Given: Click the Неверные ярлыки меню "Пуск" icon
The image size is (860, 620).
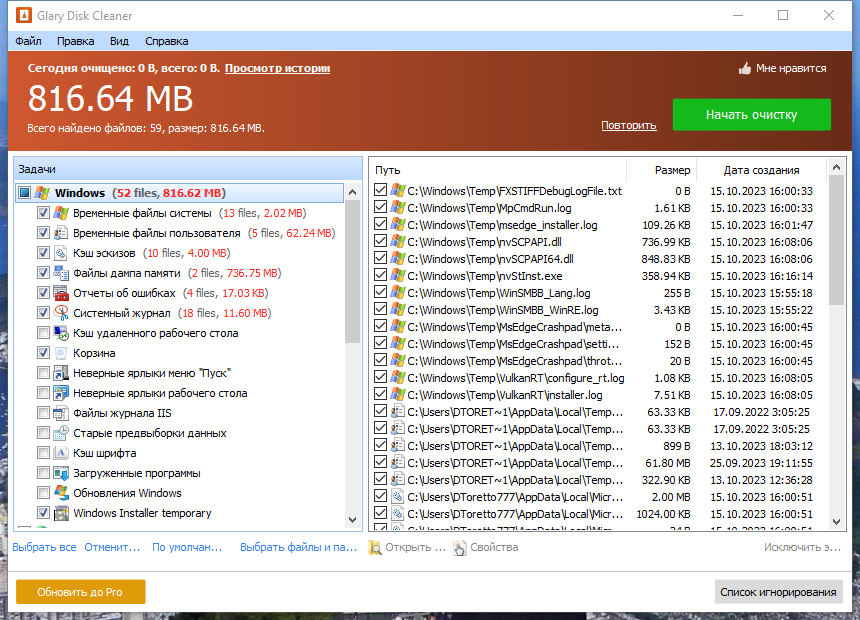Looking at the screenshot, I should coord(61,373).
